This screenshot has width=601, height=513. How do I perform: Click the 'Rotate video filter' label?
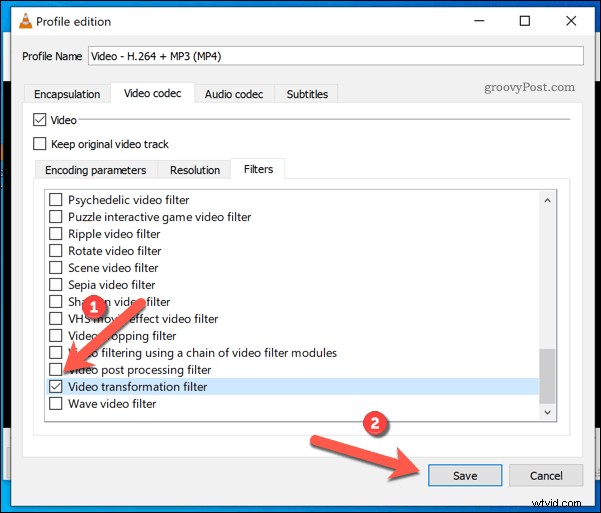pyautogui.click(x=115, y=250)
